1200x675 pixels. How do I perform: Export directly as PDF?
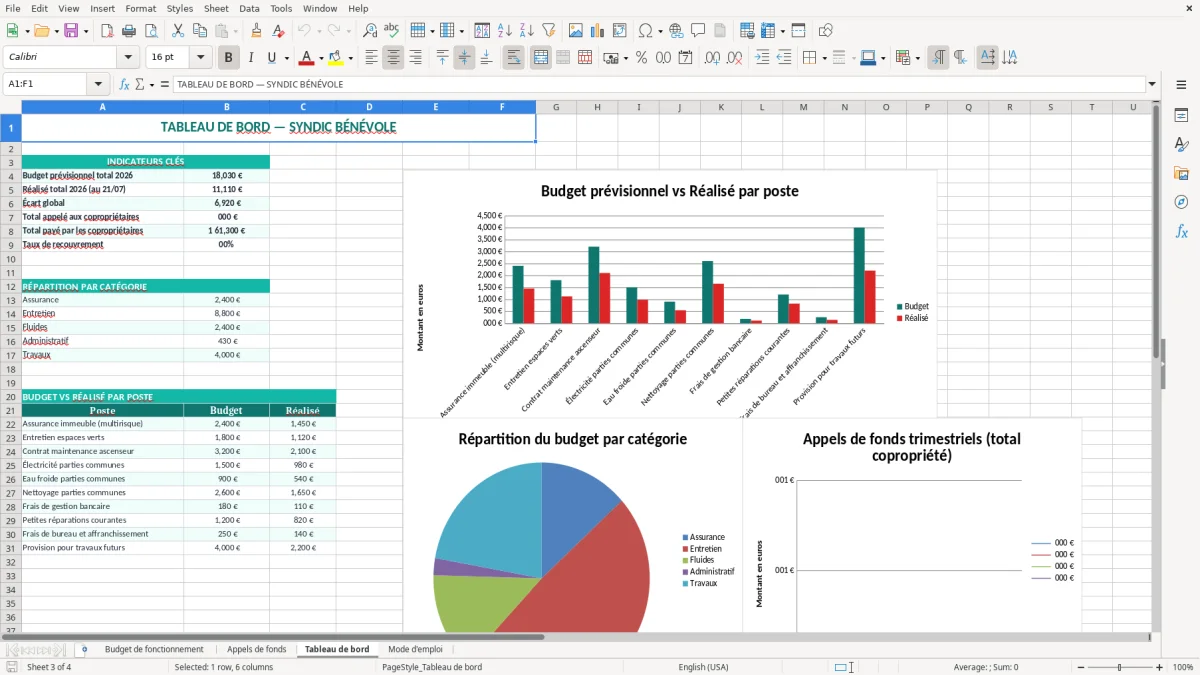click(107, 31)
